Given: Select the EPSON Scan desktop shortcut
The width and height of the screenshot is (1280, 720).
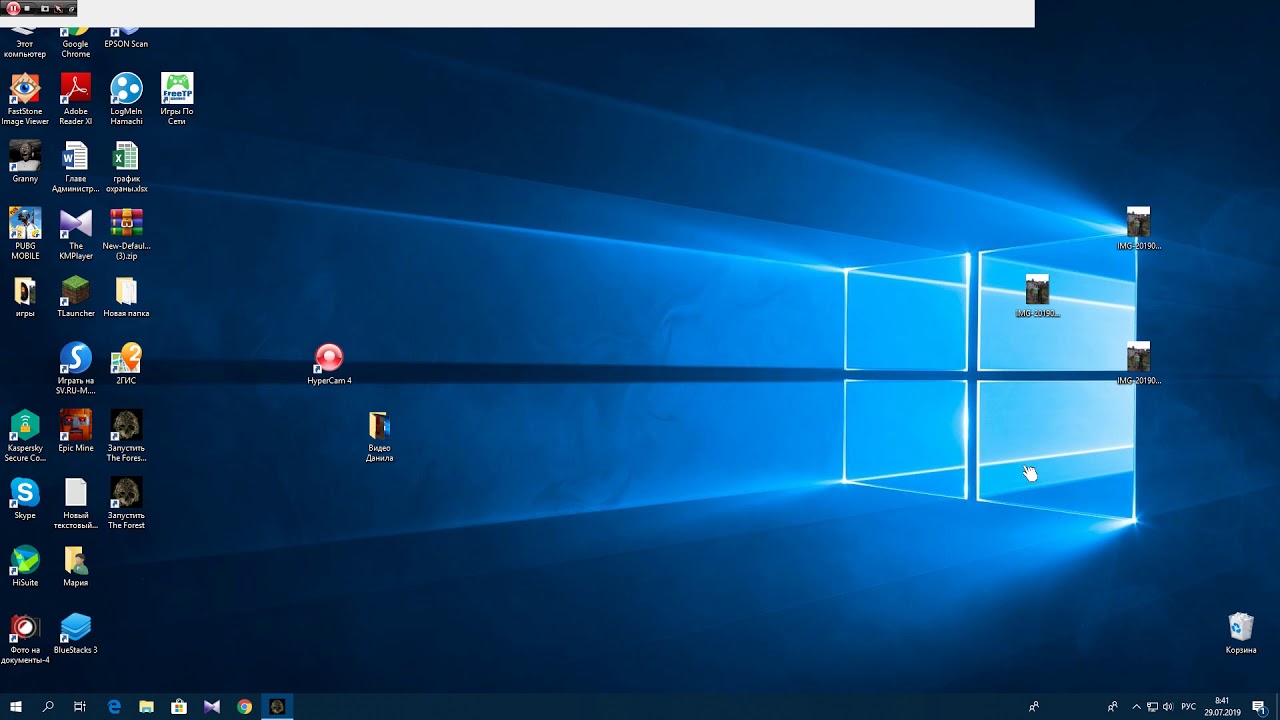Looking at the screenshot, I should pyautogui.click(x=126, y=40).
